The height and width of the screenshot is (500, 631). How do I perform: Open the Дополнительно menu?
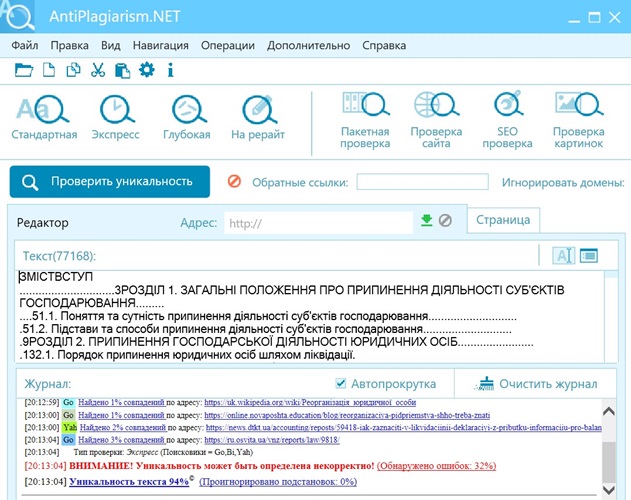click(308, 45)
